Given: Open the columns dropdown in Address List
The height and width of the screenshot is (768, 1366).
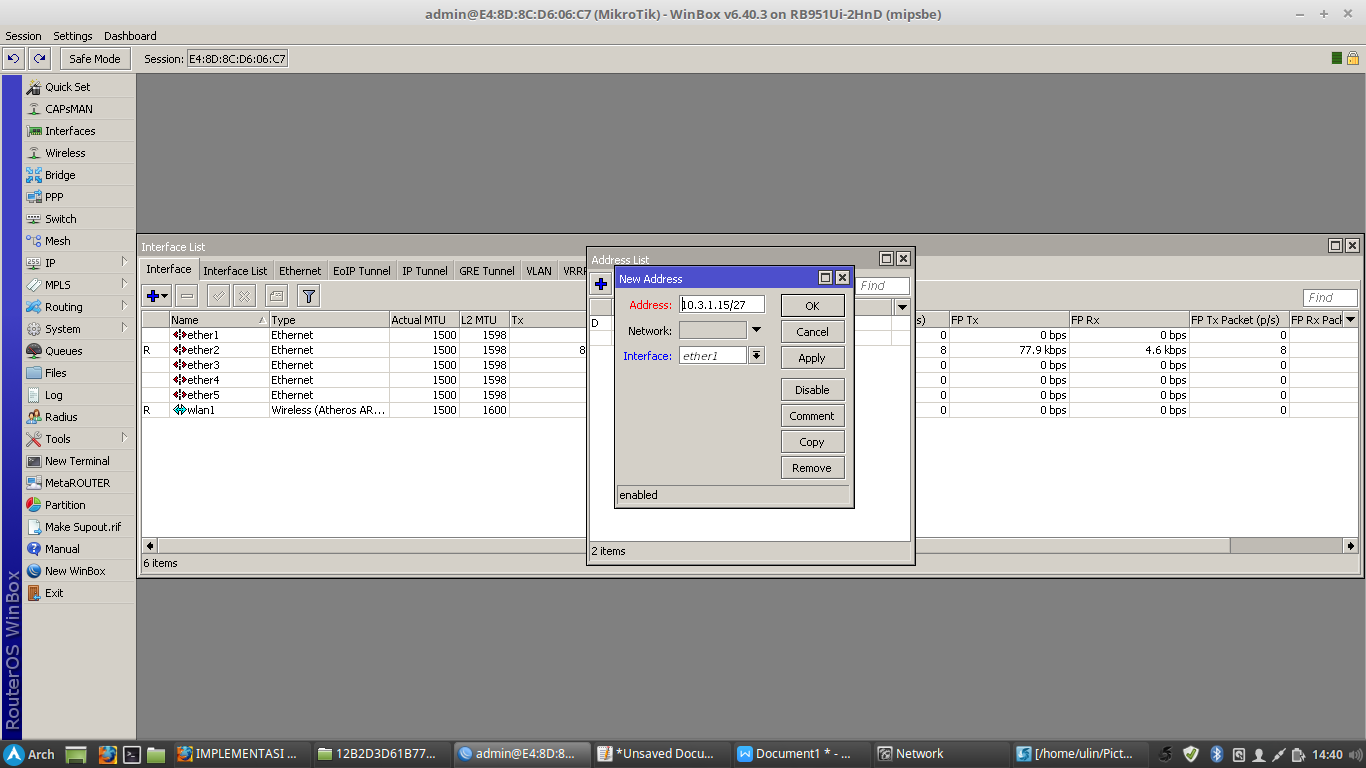Looking at the screenshot, I should [902, 307].
